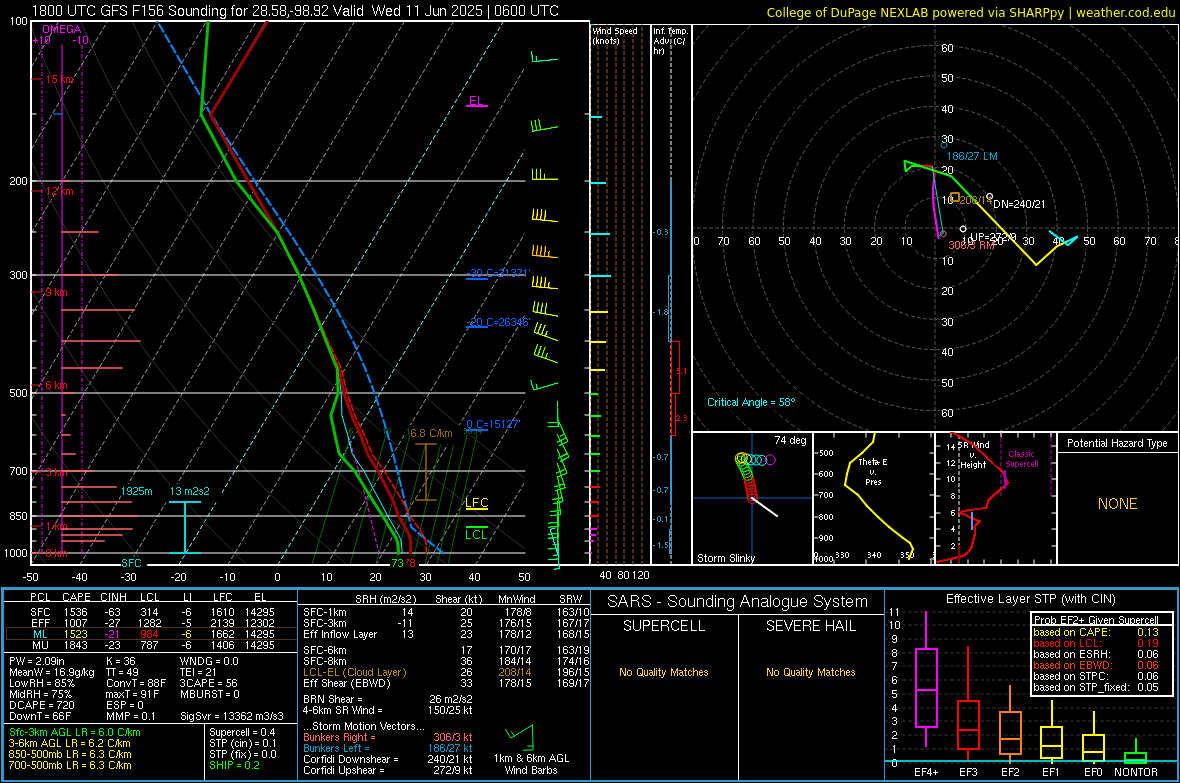
Task: Click the LCL-EL (Cloud Layer) row
Action: pos(446,672)
